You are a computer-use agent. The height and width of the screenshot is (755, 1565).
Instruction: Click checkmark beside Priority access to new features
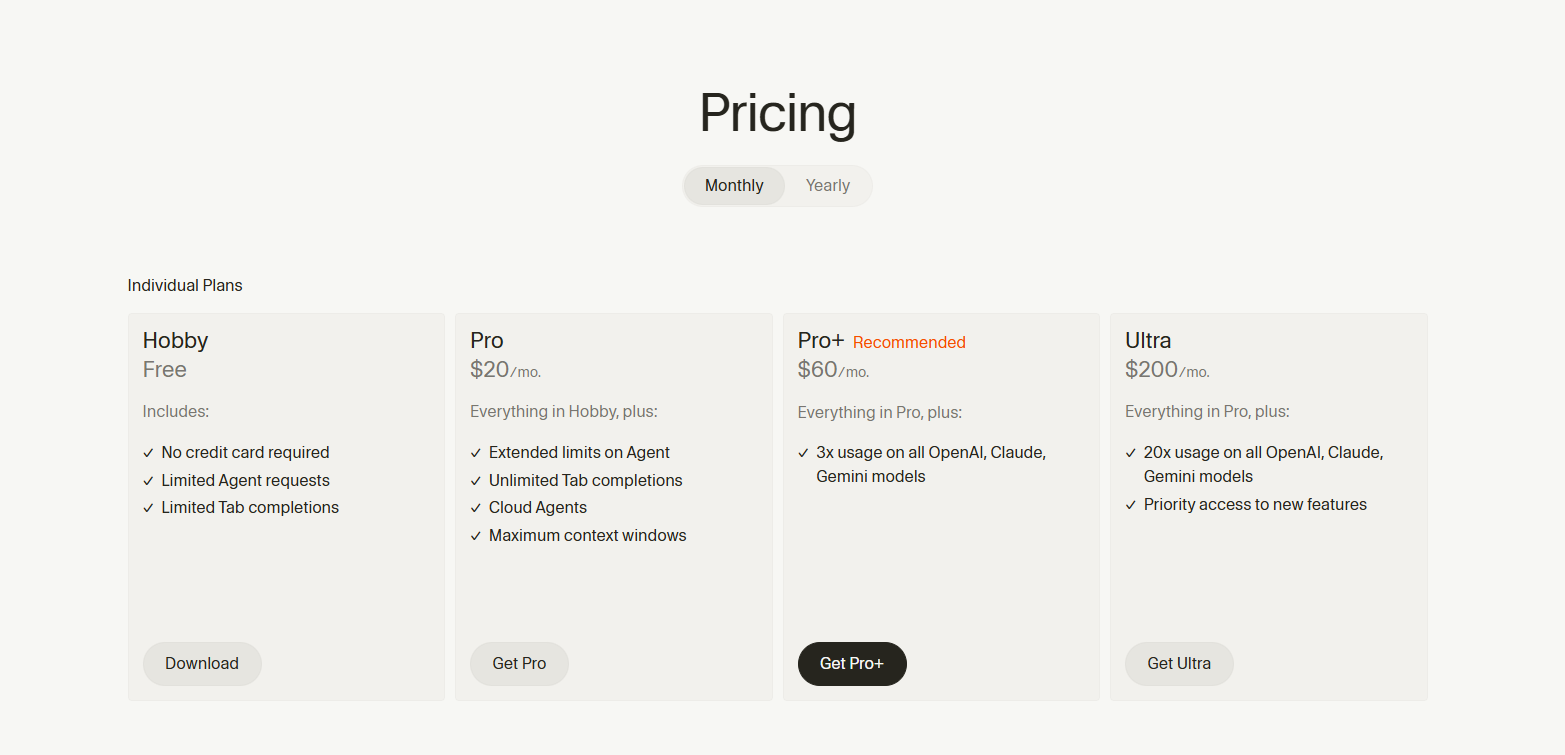[x=1131, y=505]
